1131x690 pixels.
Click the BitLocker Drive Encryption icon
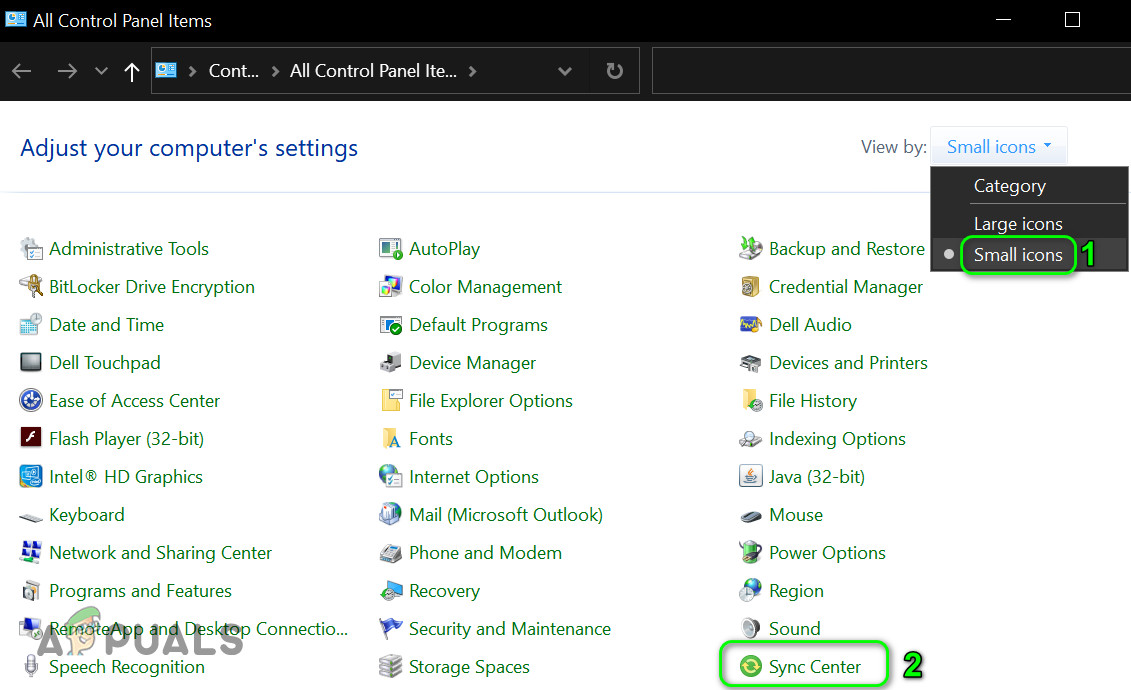click(31, 287)
